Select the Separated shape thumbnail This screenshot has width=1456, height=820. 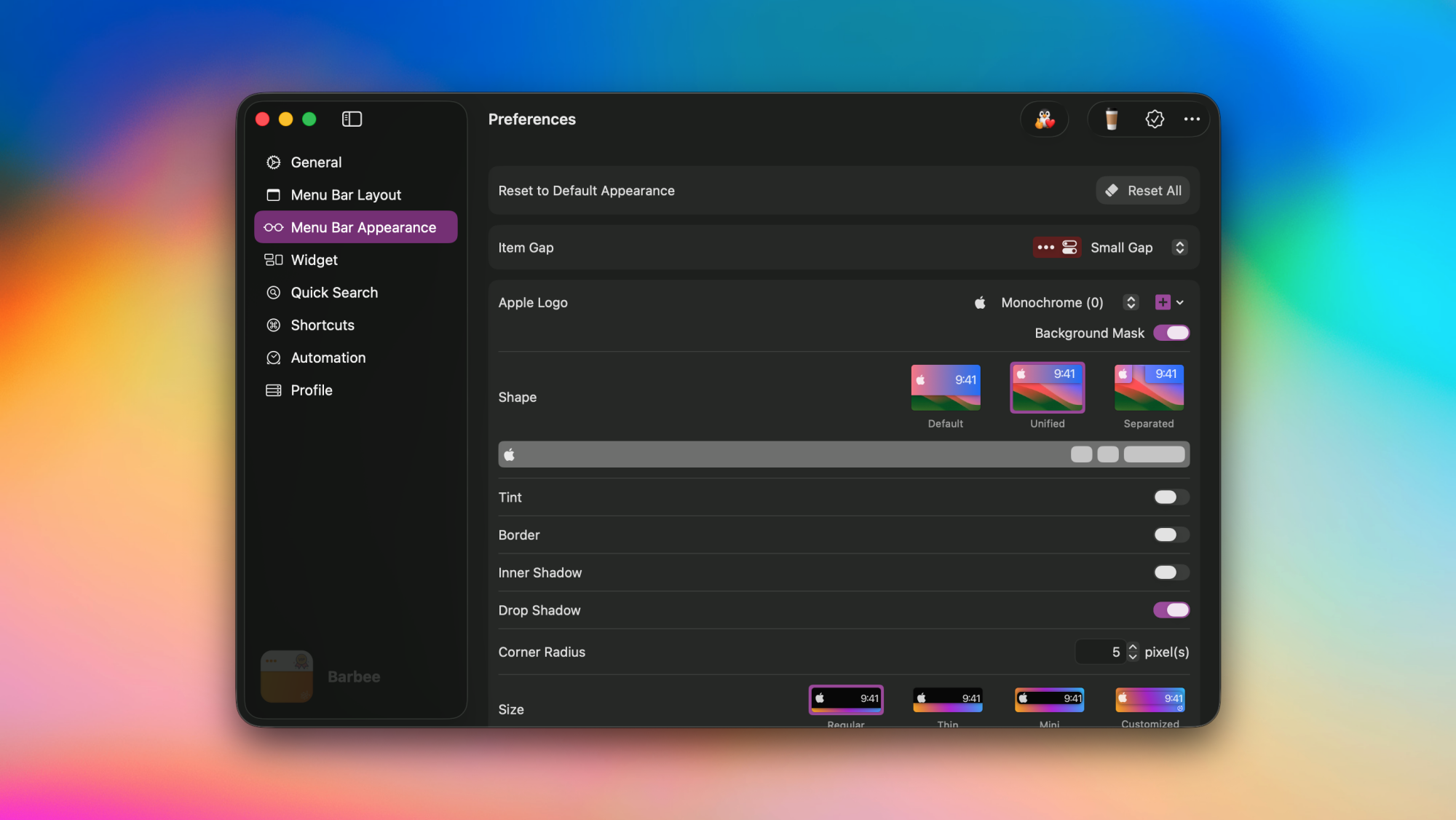tap(1148, 388)
